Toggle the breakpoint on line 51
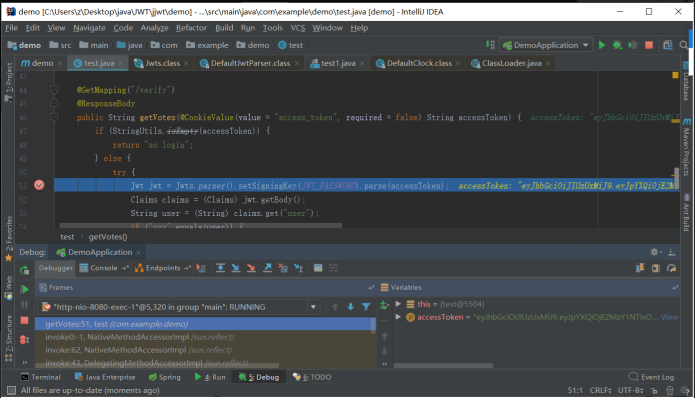 click(39, 185)
